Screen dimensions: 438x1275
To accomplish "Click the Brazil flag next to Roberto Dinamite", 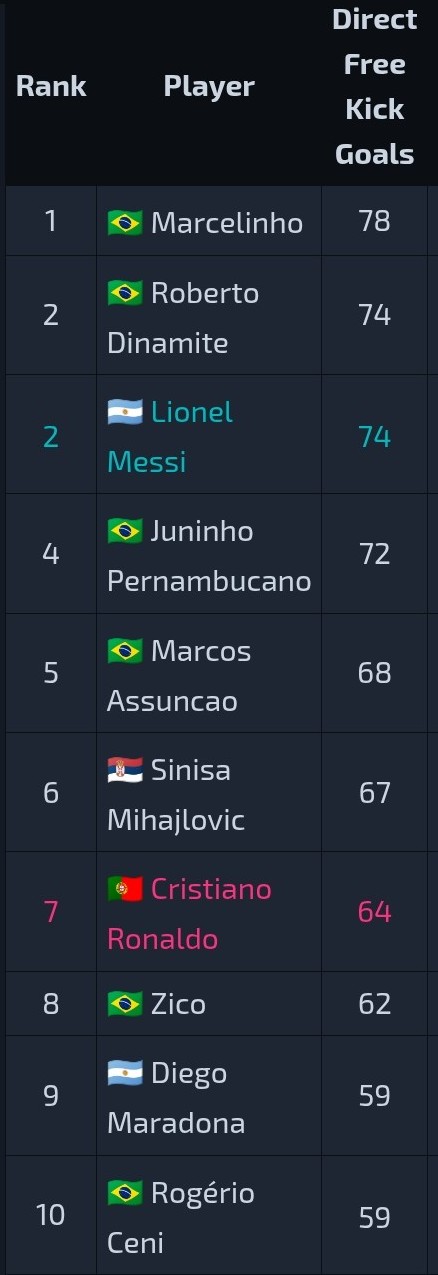I will (x=125, y=292).
